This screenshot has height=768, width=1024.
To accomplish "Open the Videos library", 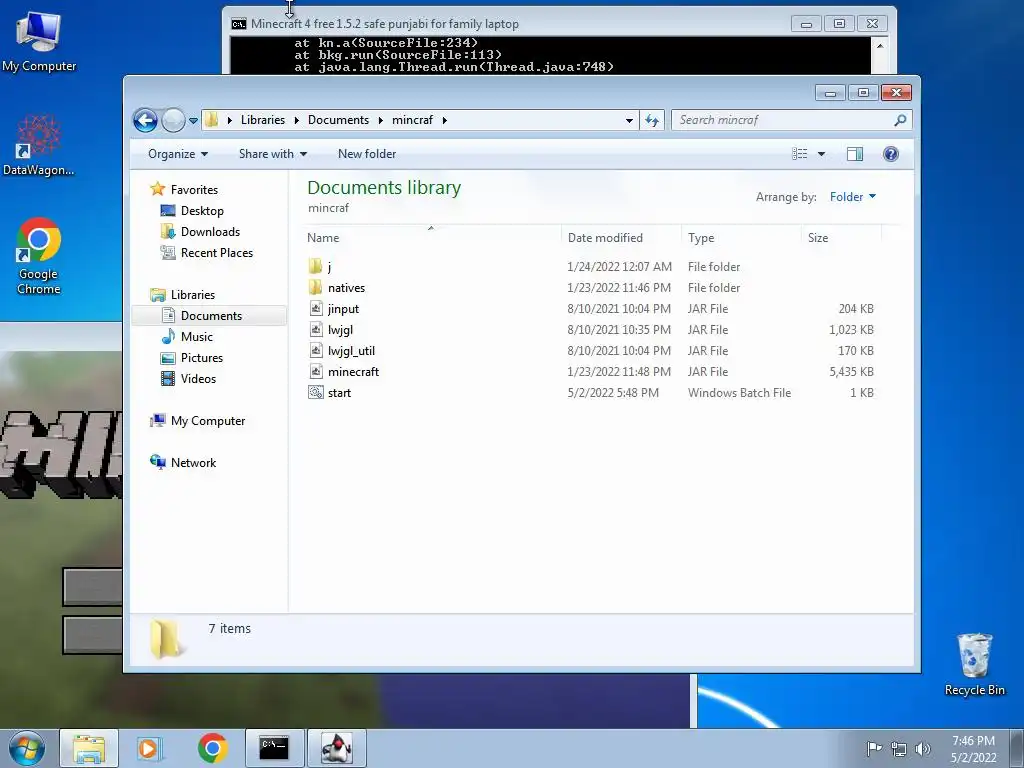I will [198, 379].
